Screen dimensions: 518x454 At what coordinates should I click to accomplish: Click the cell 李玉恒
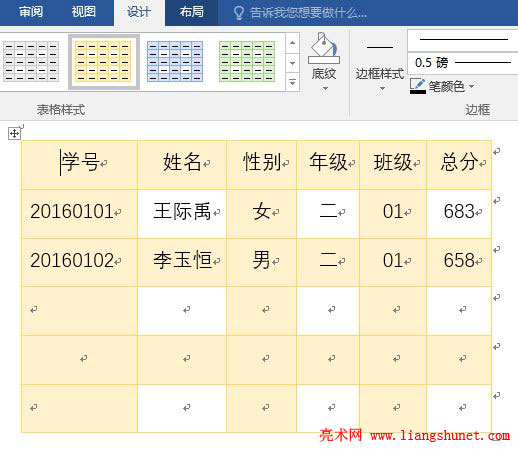click(x=182, y=262)
